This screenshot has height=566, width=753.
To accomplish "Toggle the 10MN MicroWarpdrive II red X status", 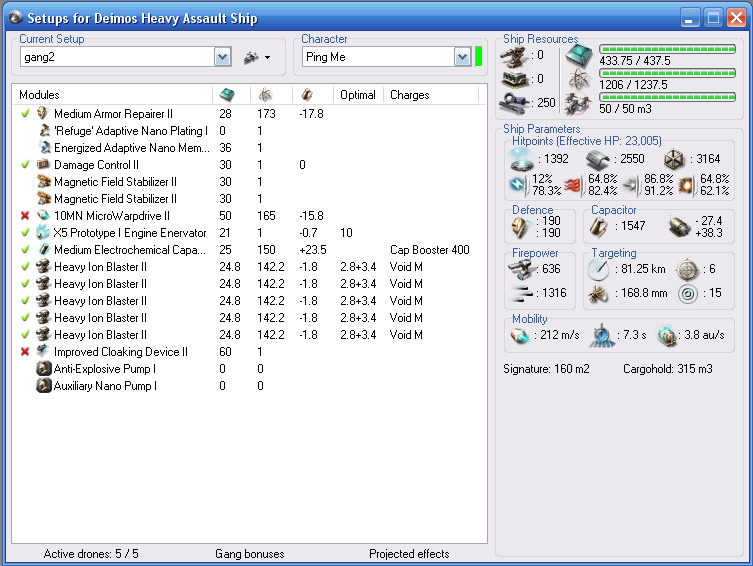I will (25, 216).
